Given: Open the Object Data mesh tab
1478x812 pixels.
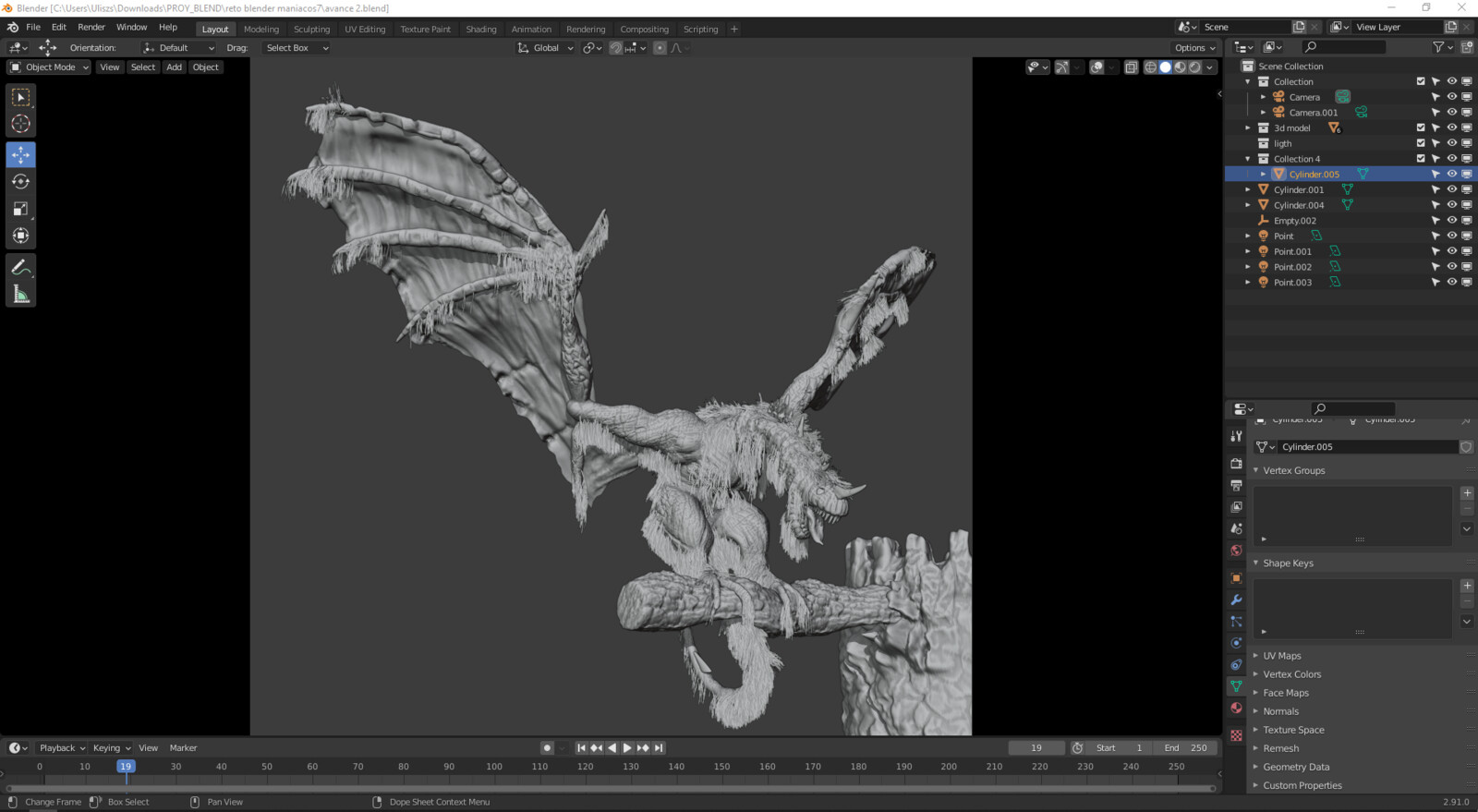Looking at the screenshot, I should [x=1236, y=686].
